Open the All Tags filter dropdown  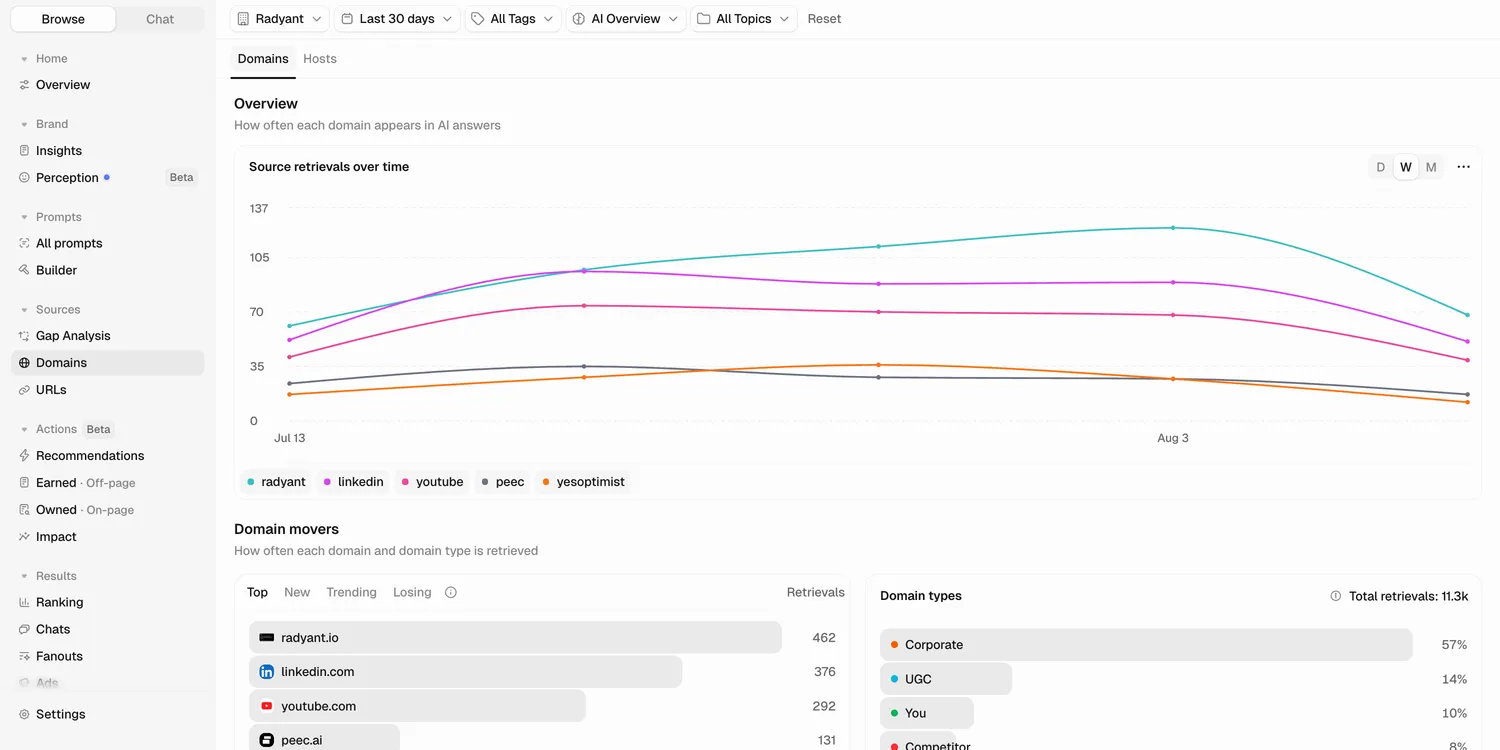click(513, 19)
